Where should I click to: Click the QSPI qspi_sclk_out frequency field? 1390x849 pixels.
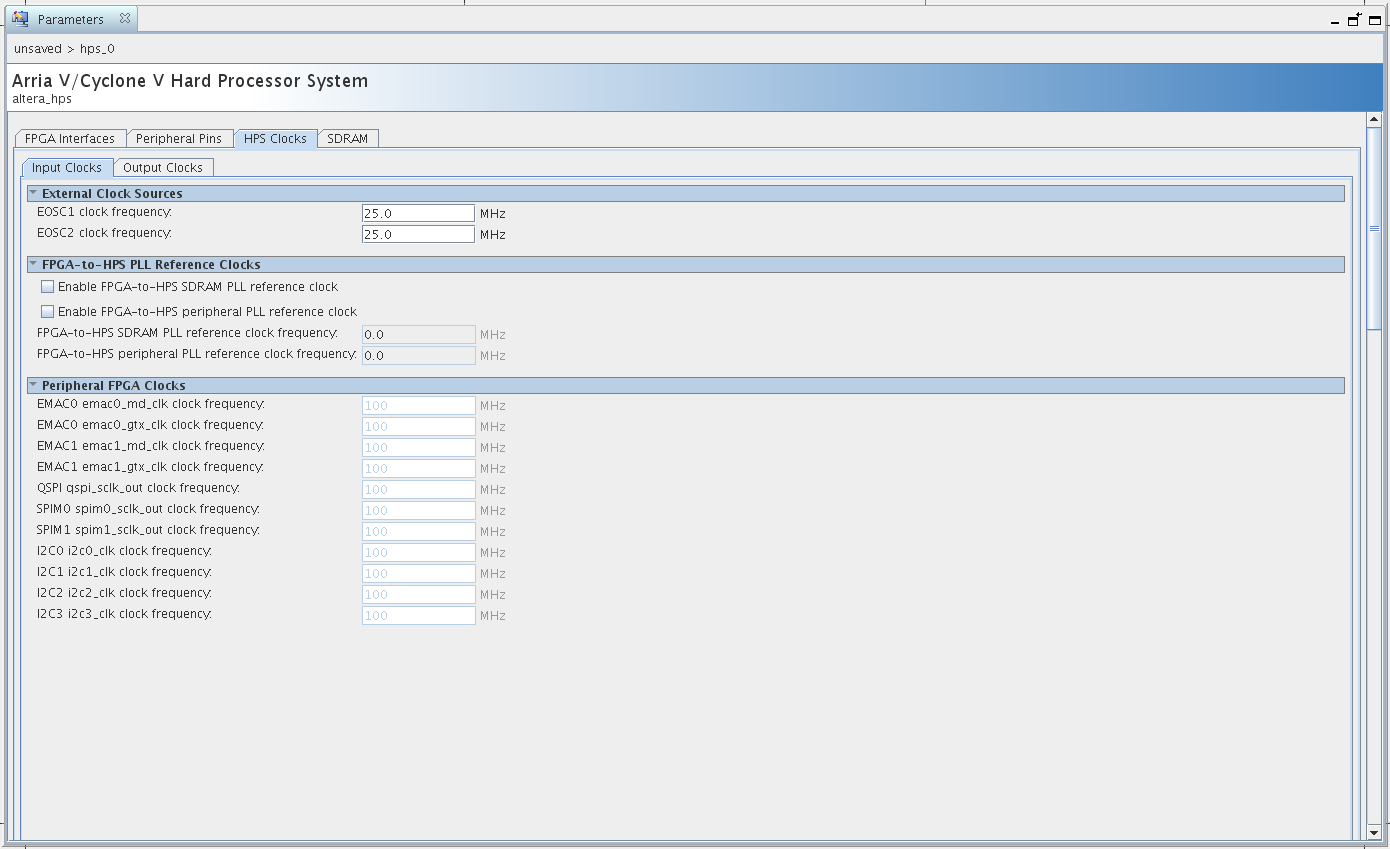point(418,489)
